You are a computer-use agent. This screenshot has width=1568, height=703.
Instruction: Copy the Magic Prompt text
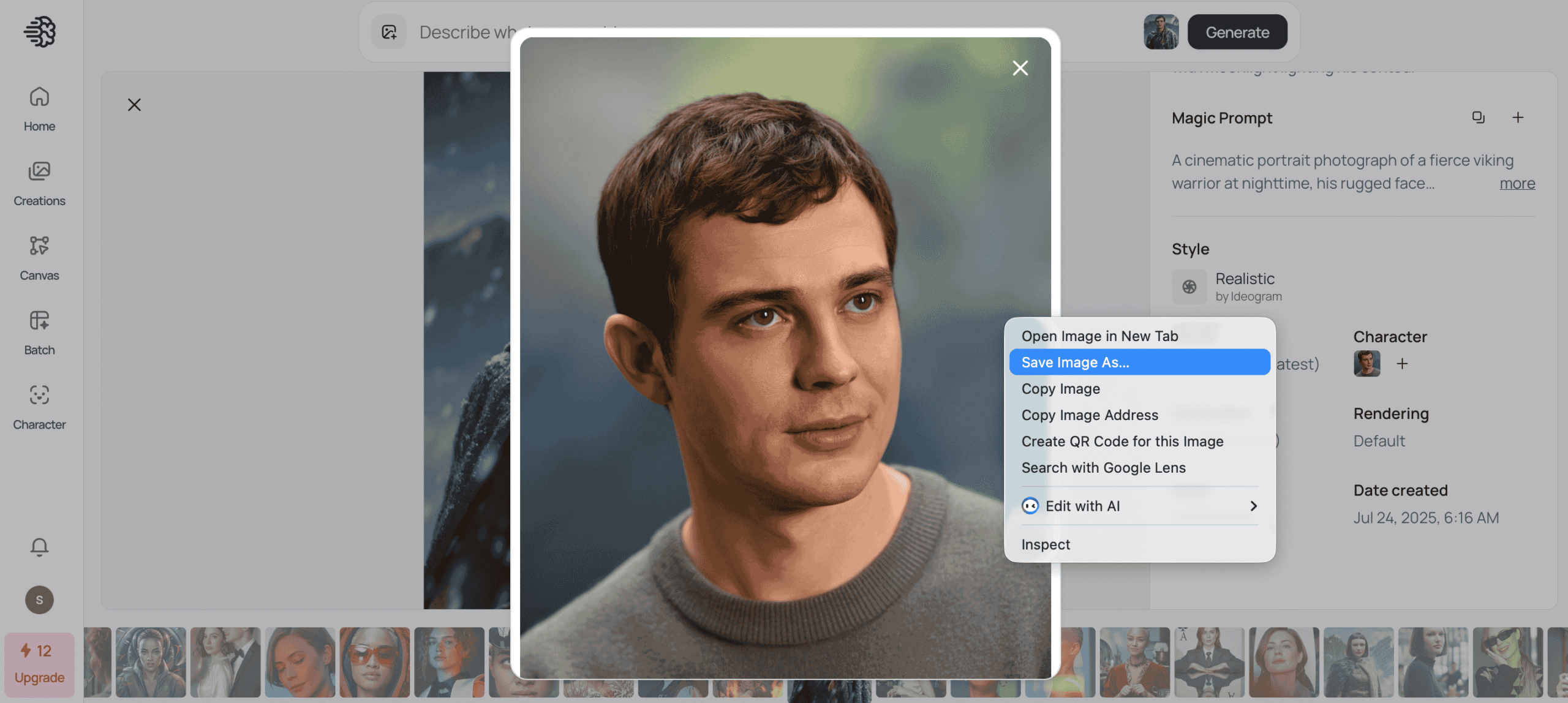coord(1478,117)
